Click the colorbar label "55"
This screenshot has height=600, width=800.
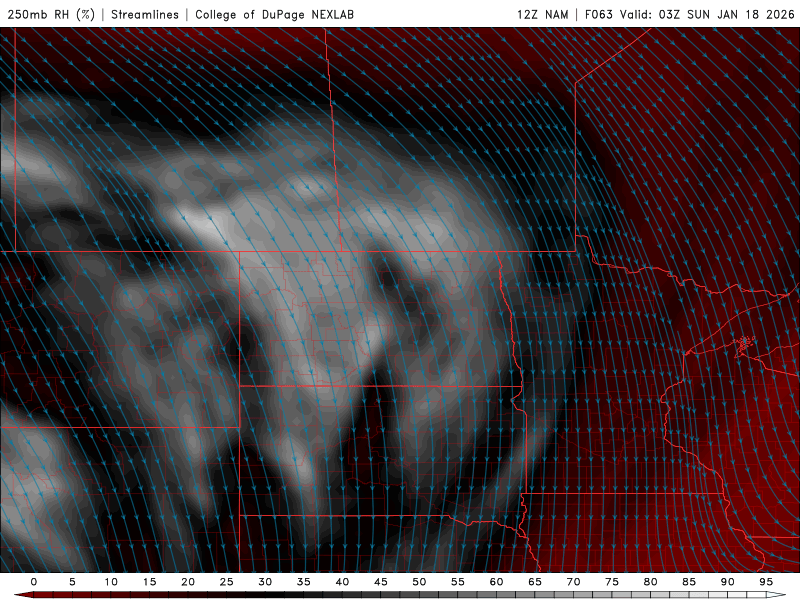tap(458, 582)
